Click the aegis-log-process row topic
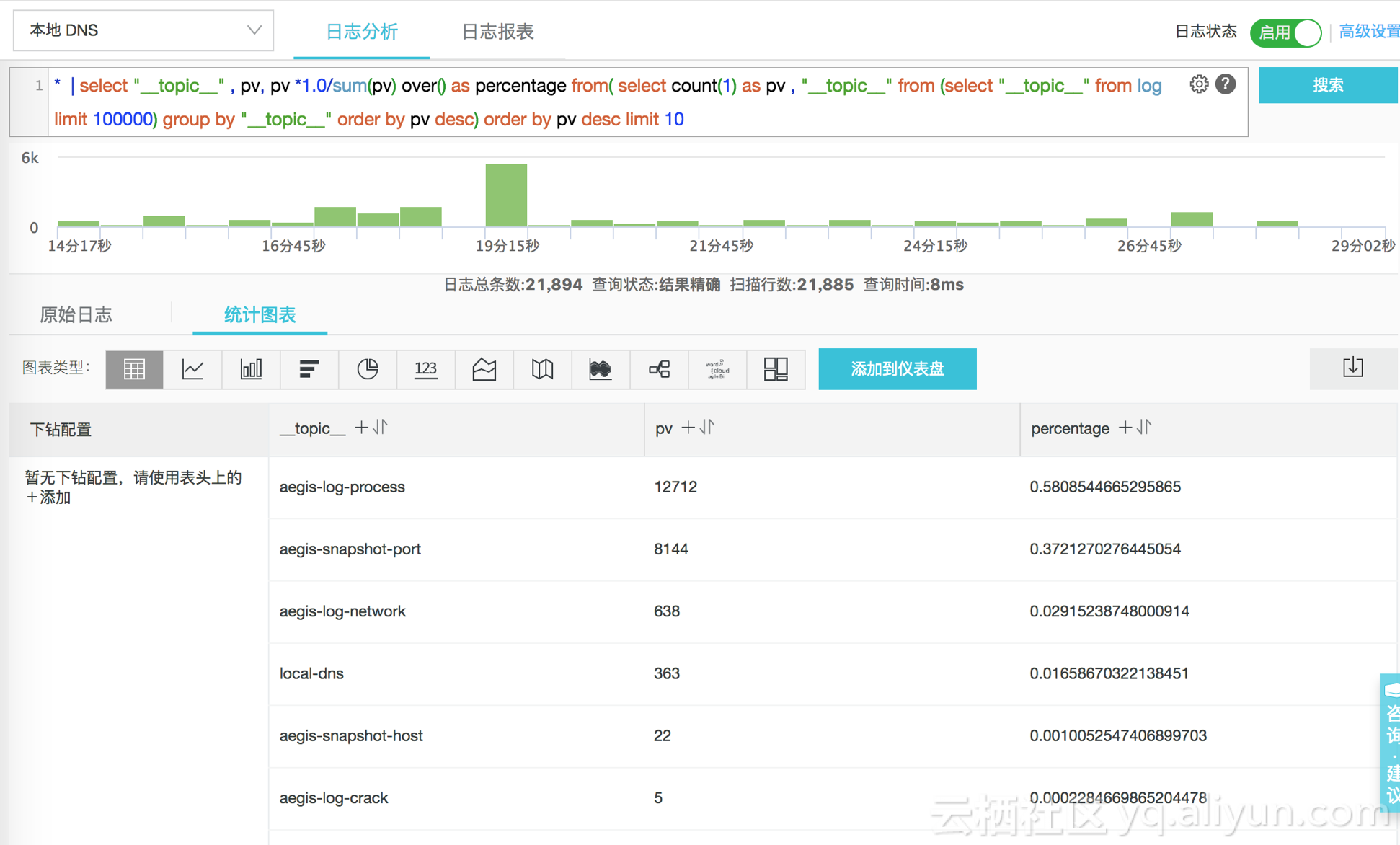The image size is (1400, 845). [x=342, y=487]
